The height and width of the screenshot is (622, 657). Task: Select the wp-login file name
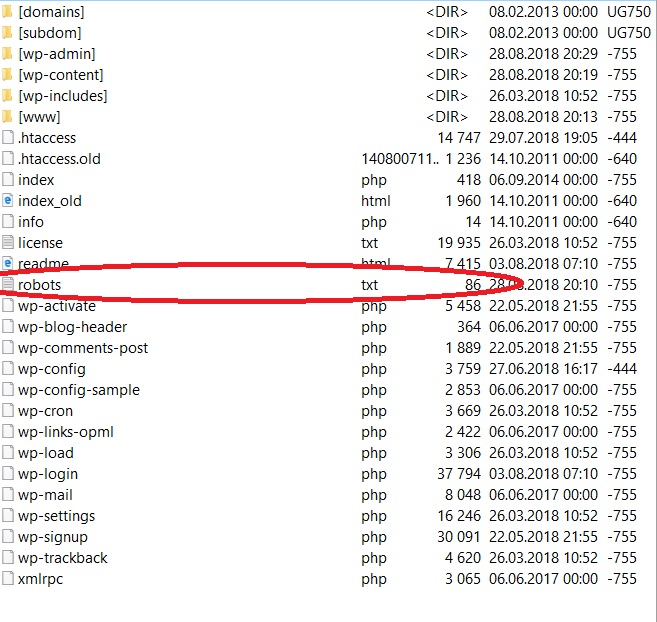point(47,474)
